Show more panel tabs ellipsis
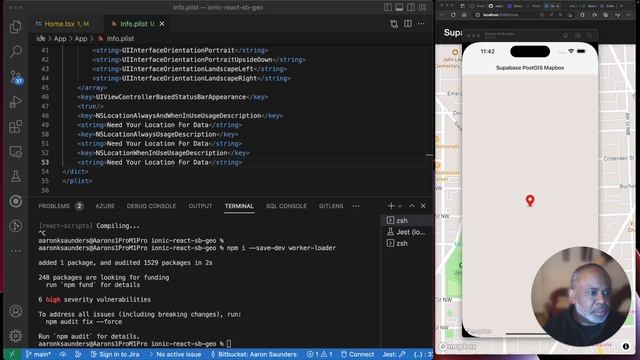 [356, 206]
